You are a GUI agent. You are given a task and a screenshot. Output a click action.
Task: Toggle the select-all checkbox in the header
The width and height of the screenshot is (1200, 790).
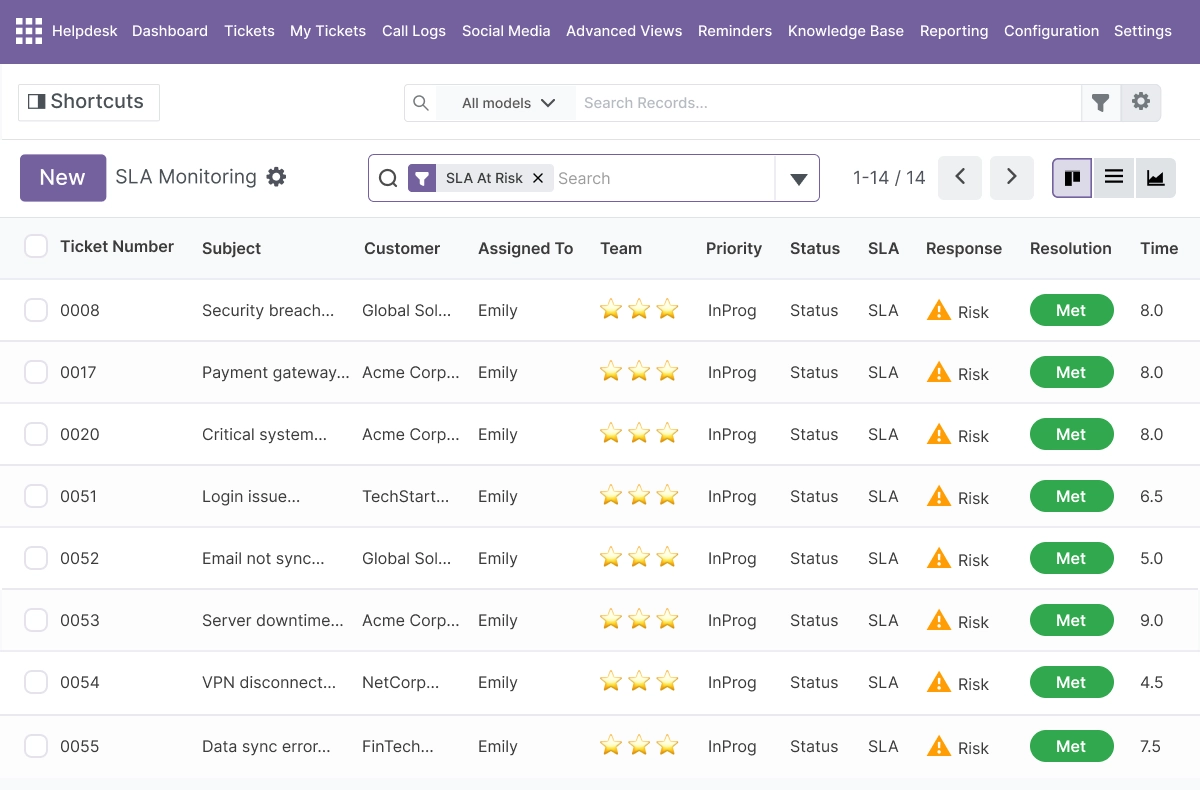coord(36,246)
